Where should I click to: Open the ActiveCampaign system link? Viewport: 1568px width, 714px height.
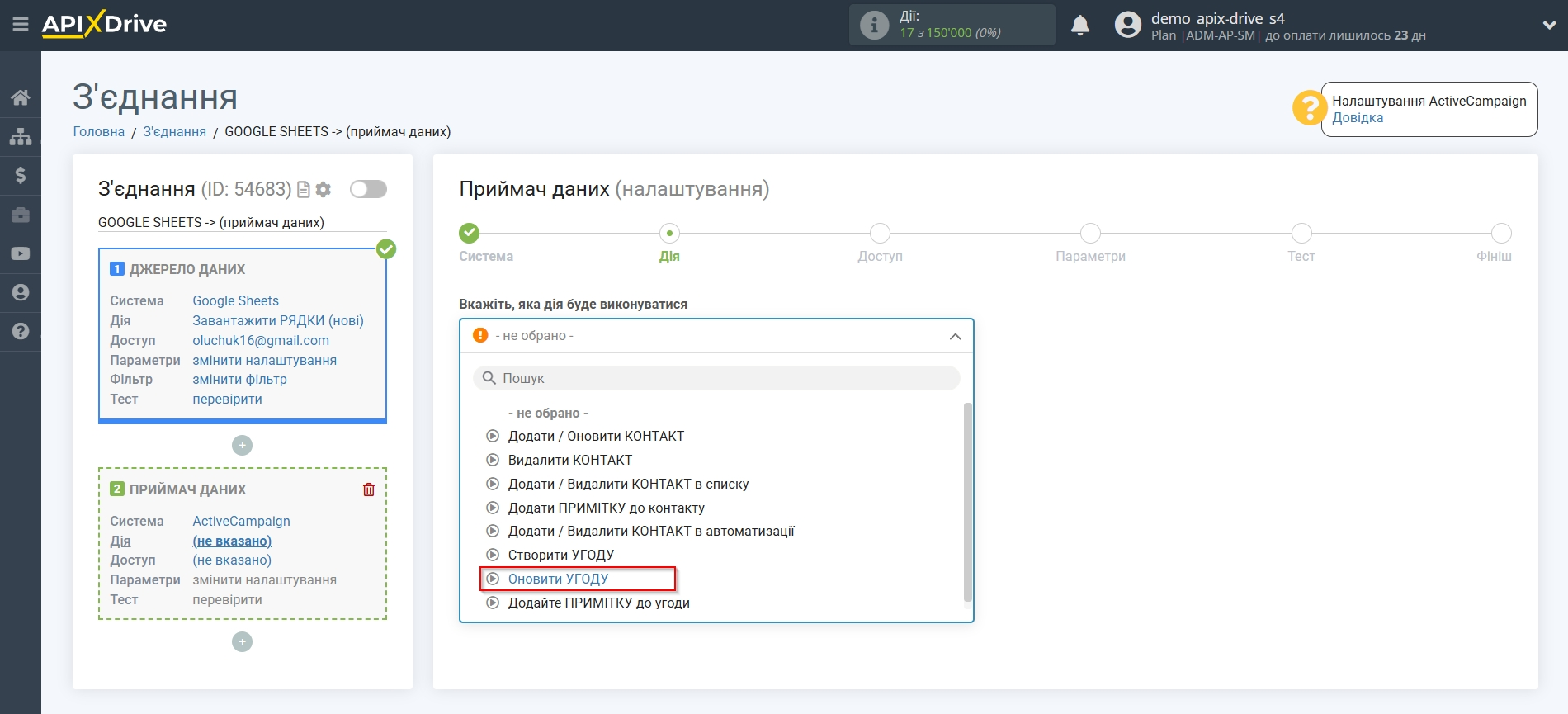click(241, 521)
